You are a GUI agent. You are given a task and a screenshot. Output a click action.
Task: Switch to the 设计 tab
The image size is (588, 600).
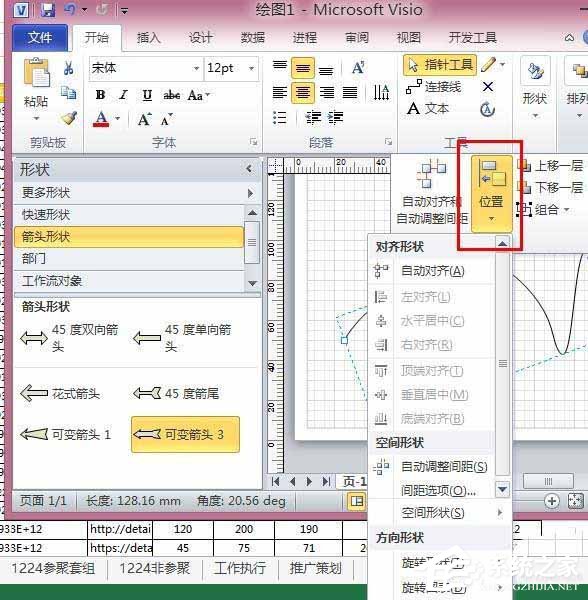(x=200, y=38)
